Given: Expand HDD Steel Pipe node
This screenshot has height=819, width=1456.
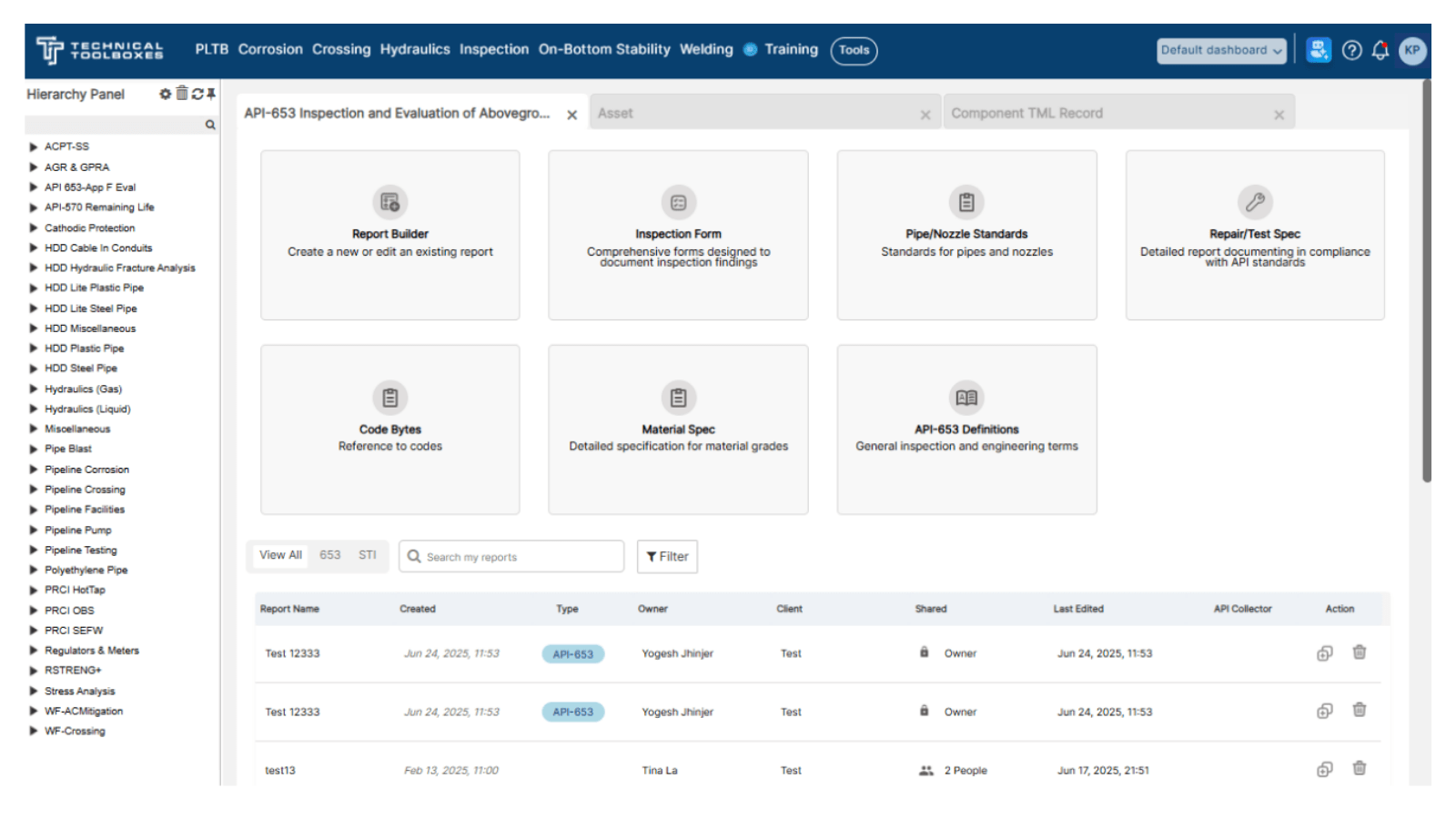Looking at the screenshot, I should [34, 369].
